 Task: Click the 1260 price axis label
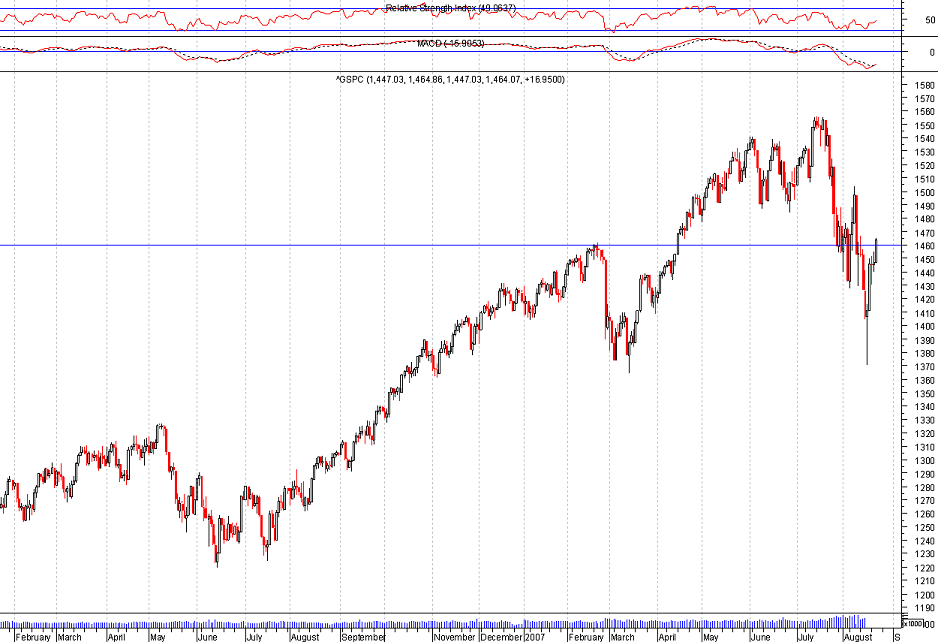[925, 514]
